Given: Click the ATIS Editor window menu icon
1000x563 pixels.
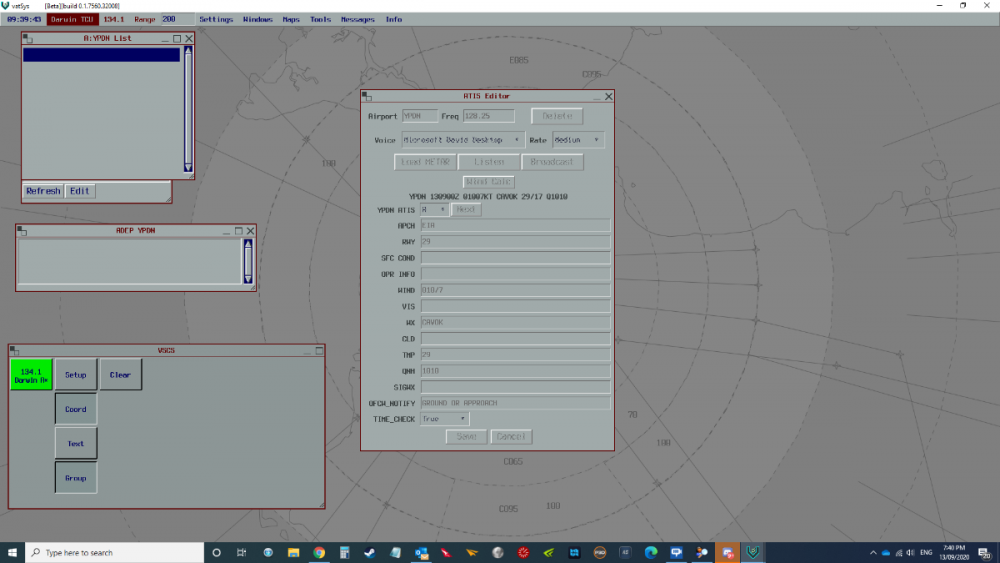Looking at the screenshot, I should (x=367, y=96).
